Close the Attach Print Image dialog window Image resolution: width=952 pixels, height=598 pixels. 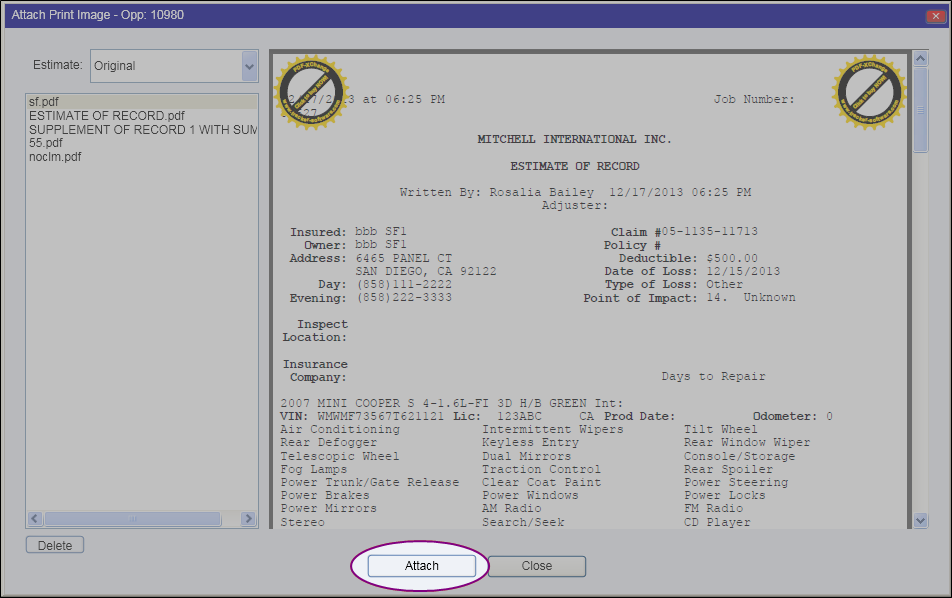click(x=936, y=16)
